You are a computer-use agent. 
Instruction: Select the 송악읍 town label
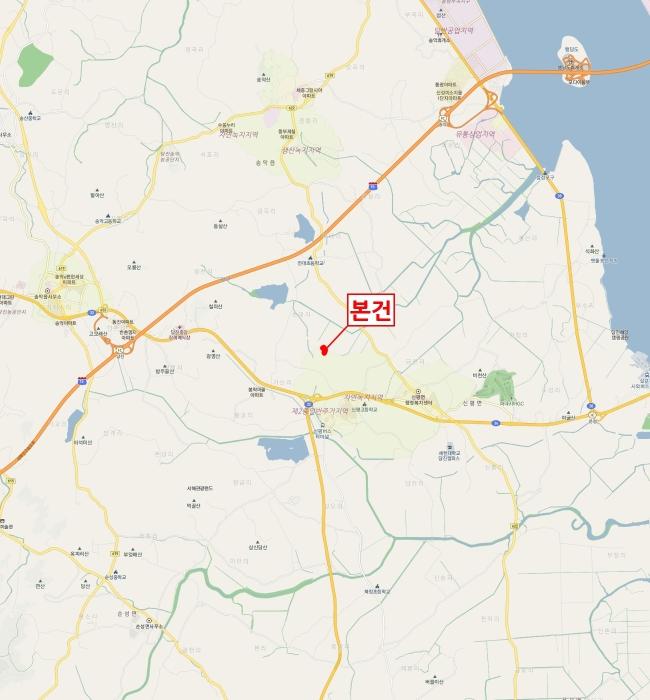click(265, 163)
